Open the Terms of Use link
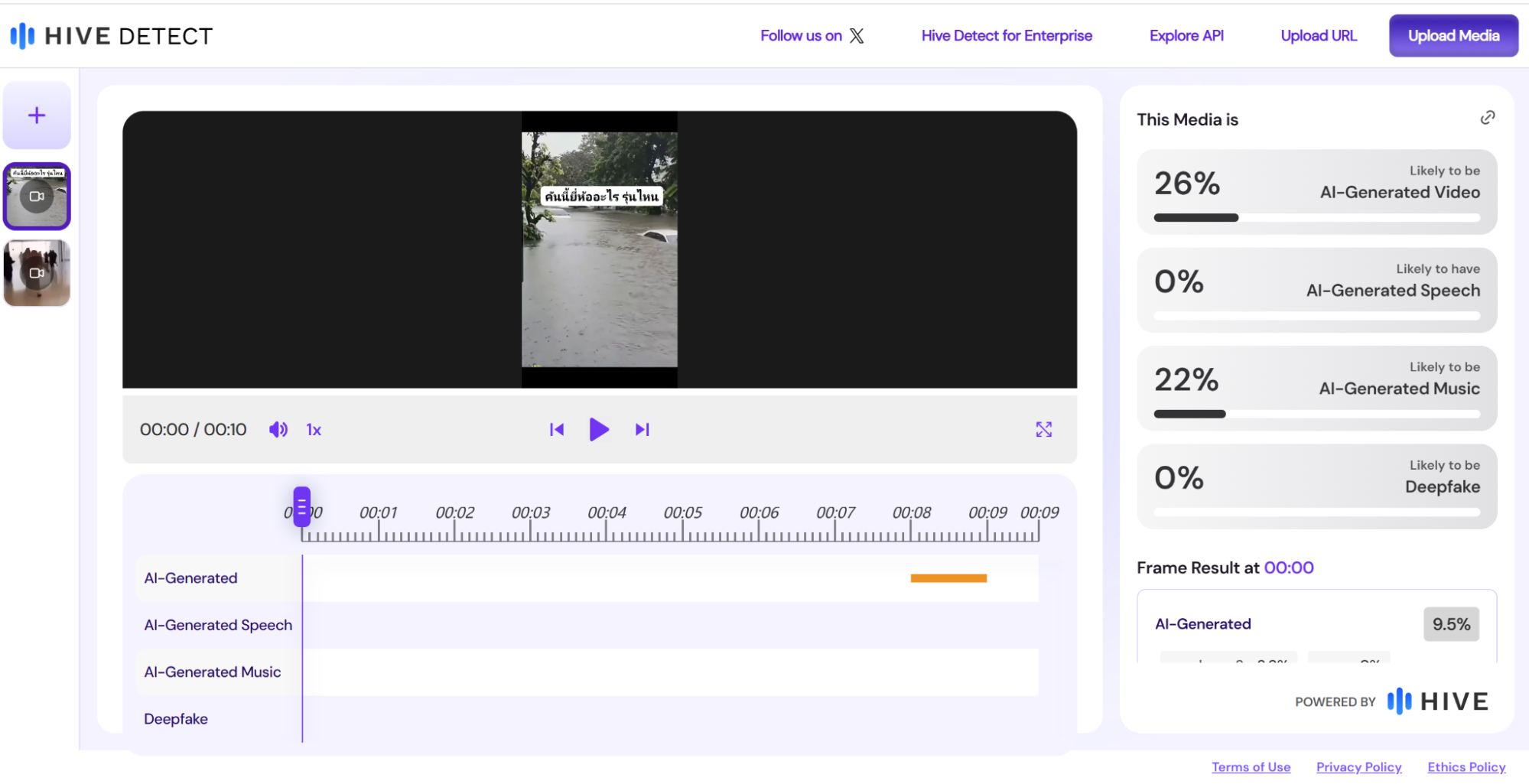 point(1251,767)
